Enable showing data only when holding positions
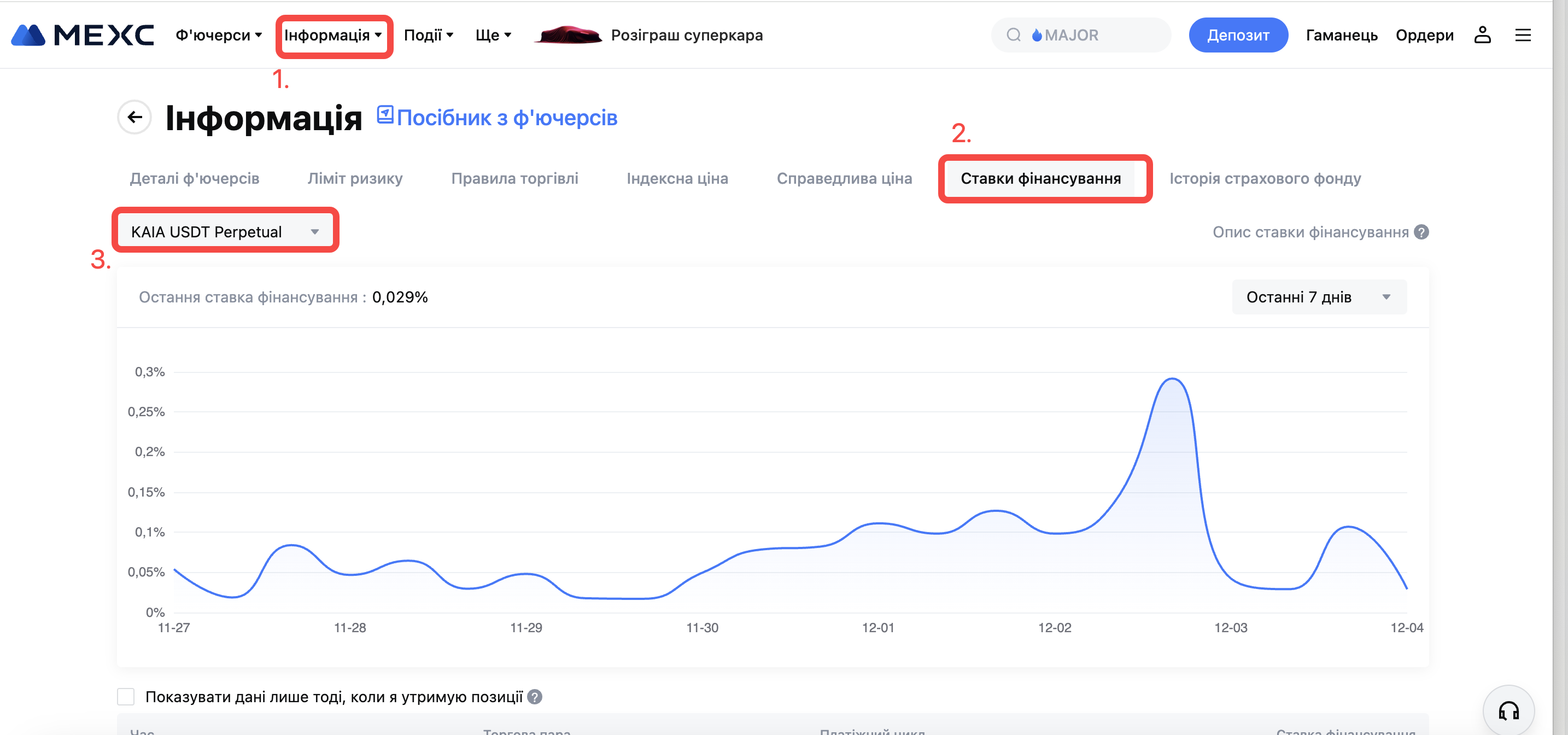 coord(126,697)
